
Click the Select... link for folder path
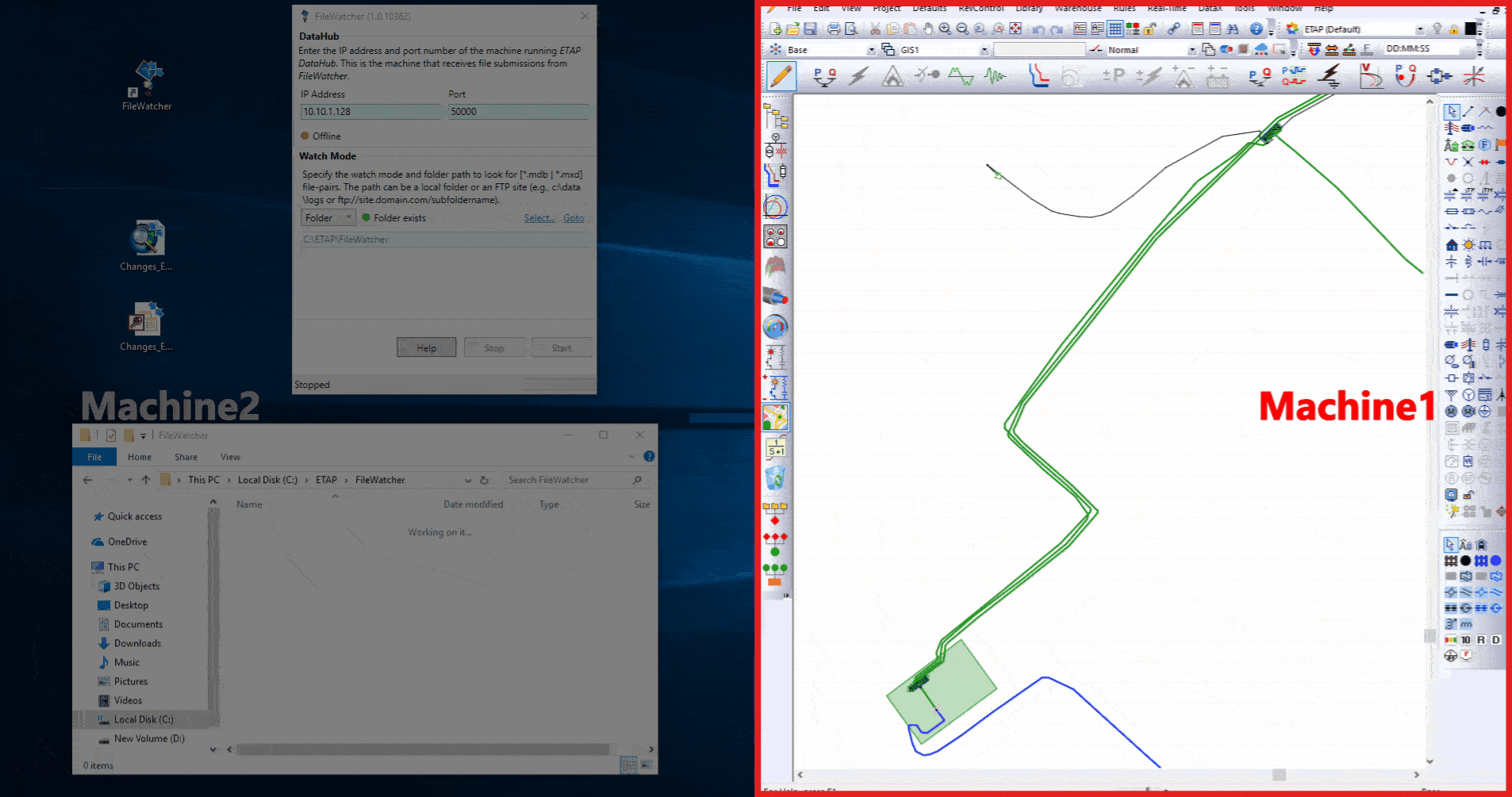[x=539, y=217]
